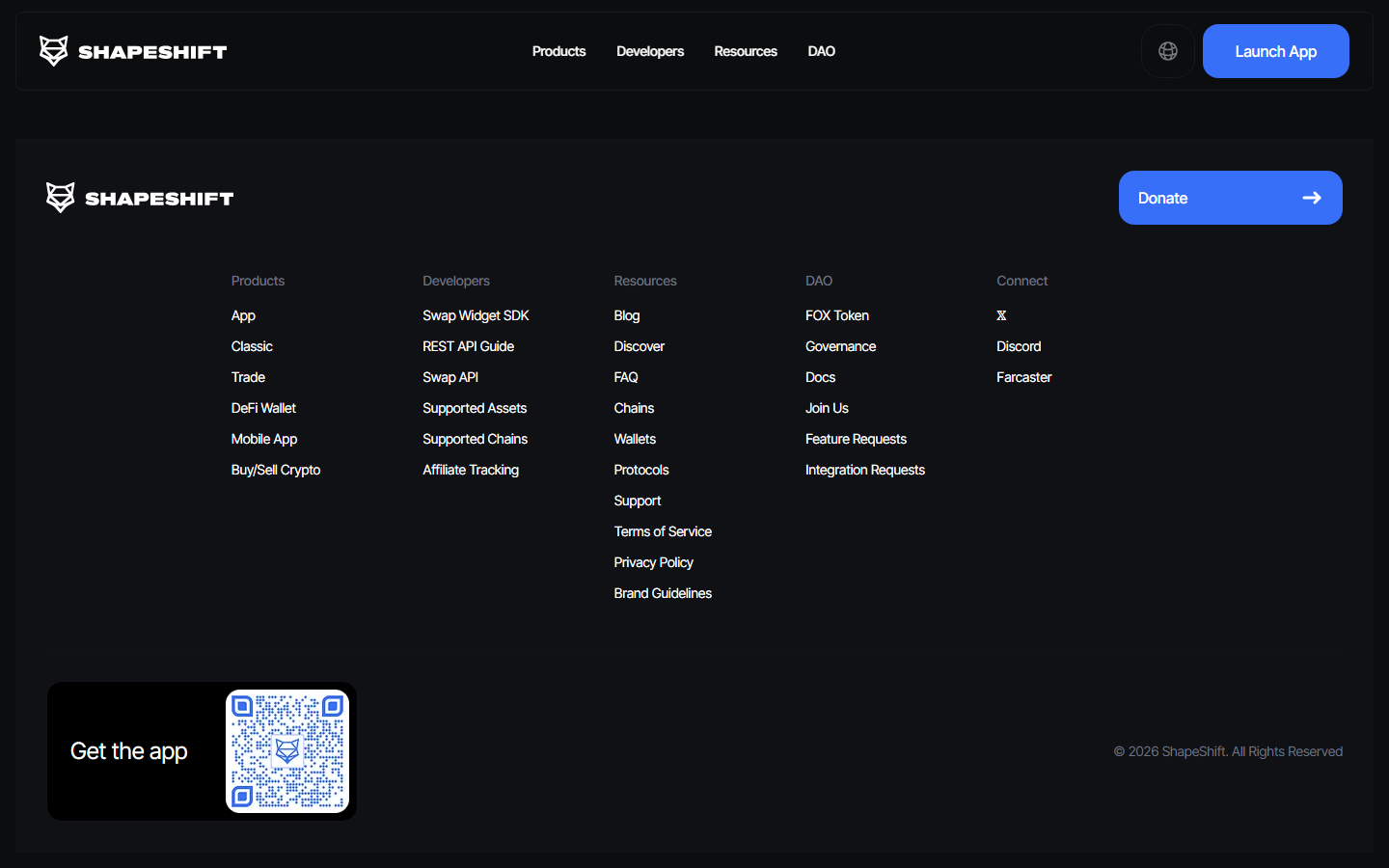Open the Products navigation menu
This screenshot has width=1389, height=868.
[559, 51]
